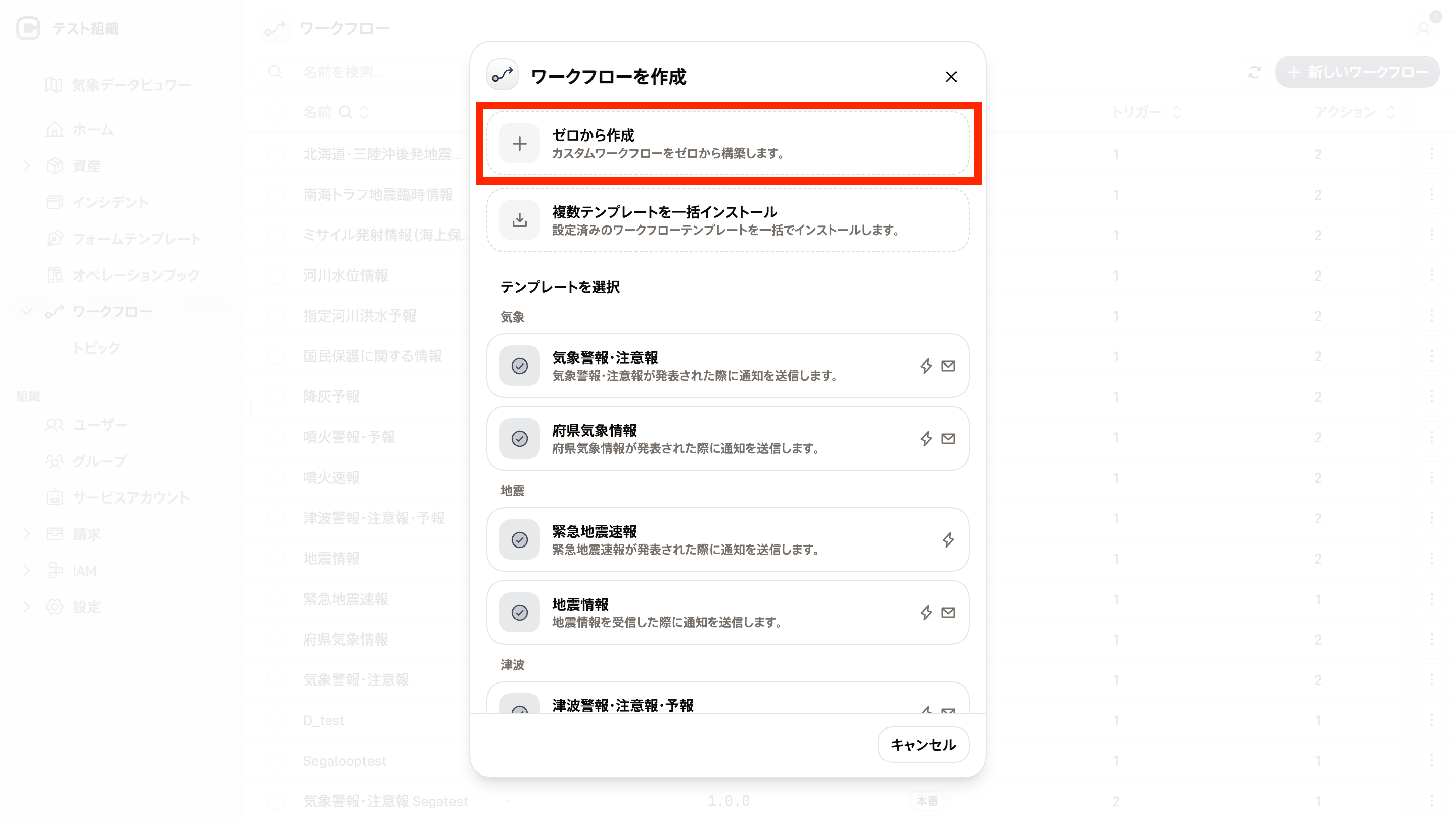This screenshot has width=1456, height=819.
Task: Open フォームテンプレート in the sidebar
Action: point(121,239)
